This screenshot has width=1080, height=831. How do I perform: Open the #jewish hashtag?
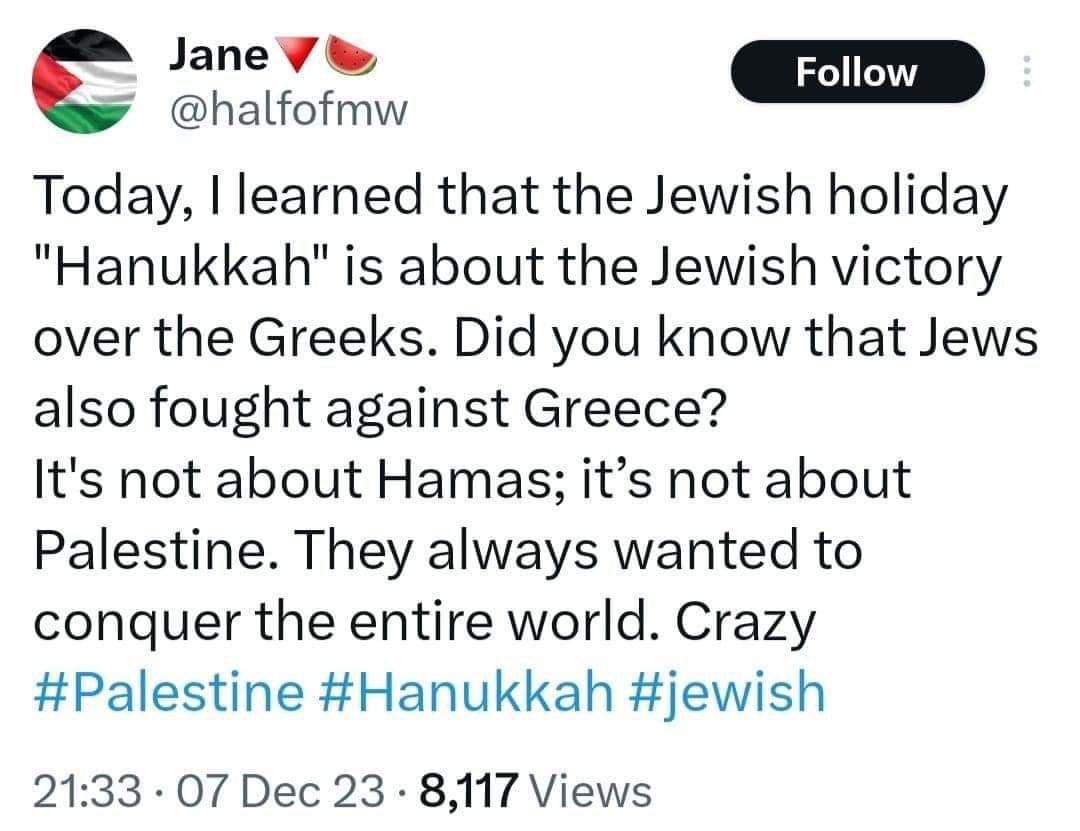click(x=727, y=692)
